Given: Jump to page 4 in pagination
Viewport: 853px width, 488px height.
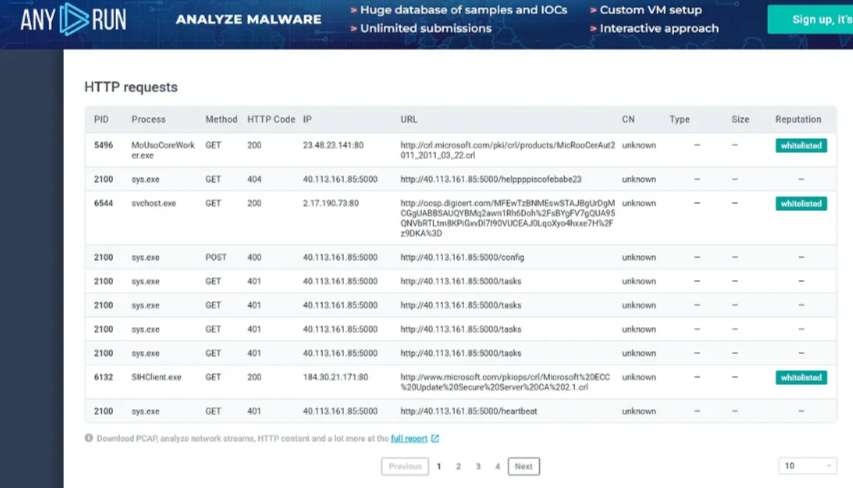Looking at the screenshot, I should (x=497, y=466).
